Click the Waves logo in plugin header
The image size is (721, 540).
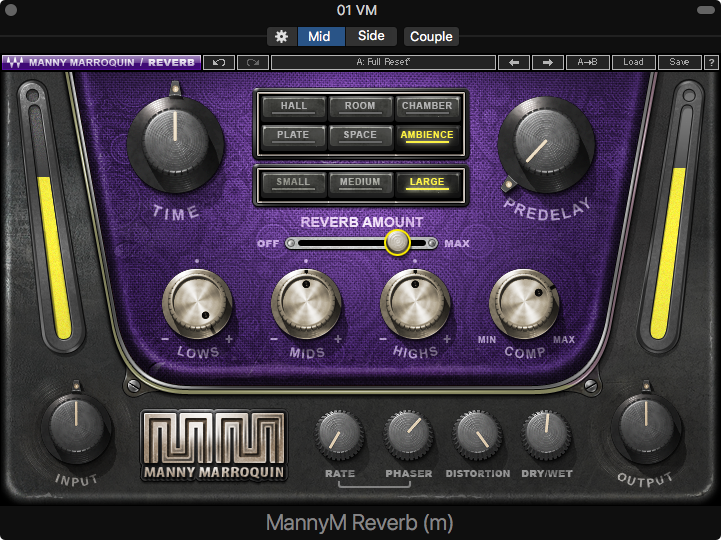coord(15,62)
